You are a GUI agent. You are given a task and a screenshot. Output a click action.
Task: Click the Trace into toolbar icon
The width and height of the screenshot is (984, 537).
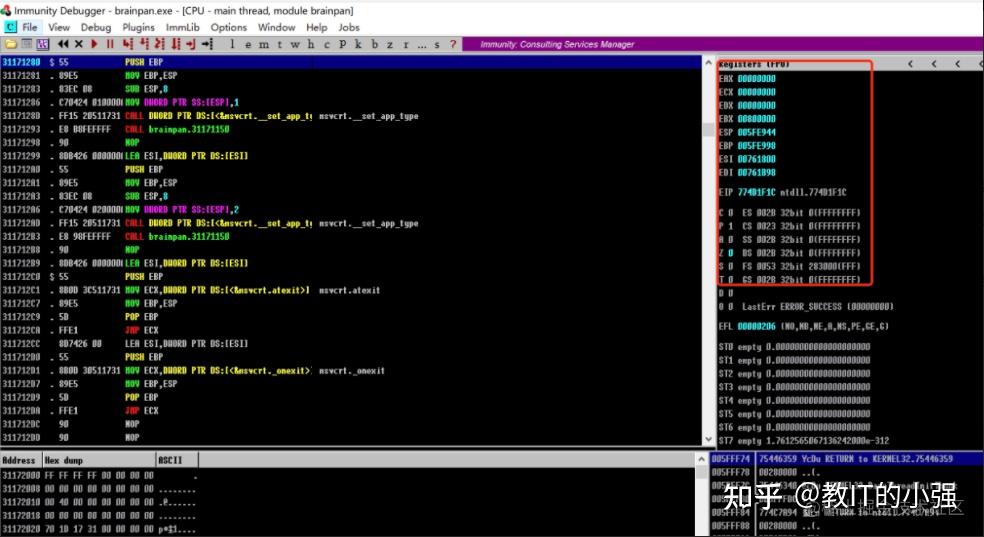tap(159, 44)
